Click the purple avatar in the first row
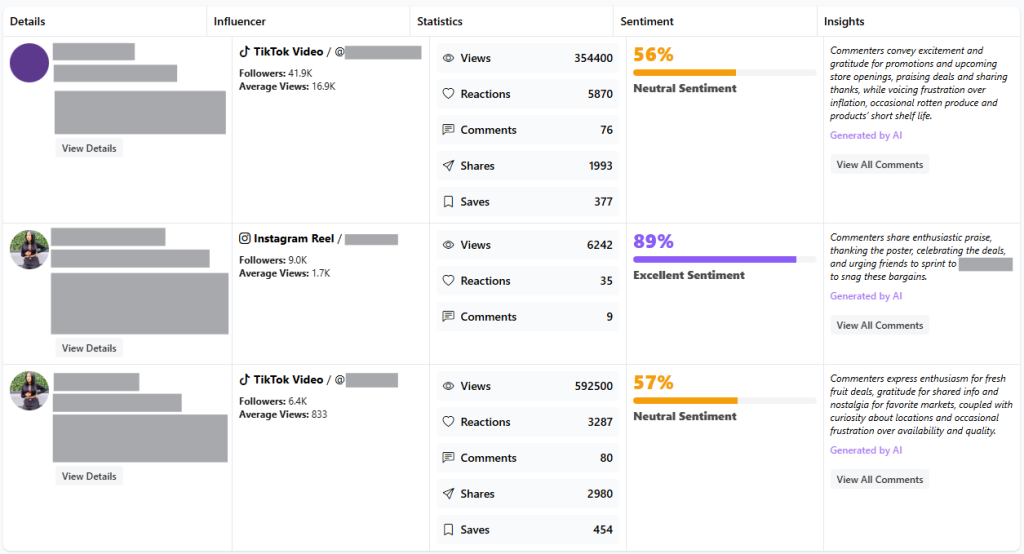 click(x=29, y=63)
